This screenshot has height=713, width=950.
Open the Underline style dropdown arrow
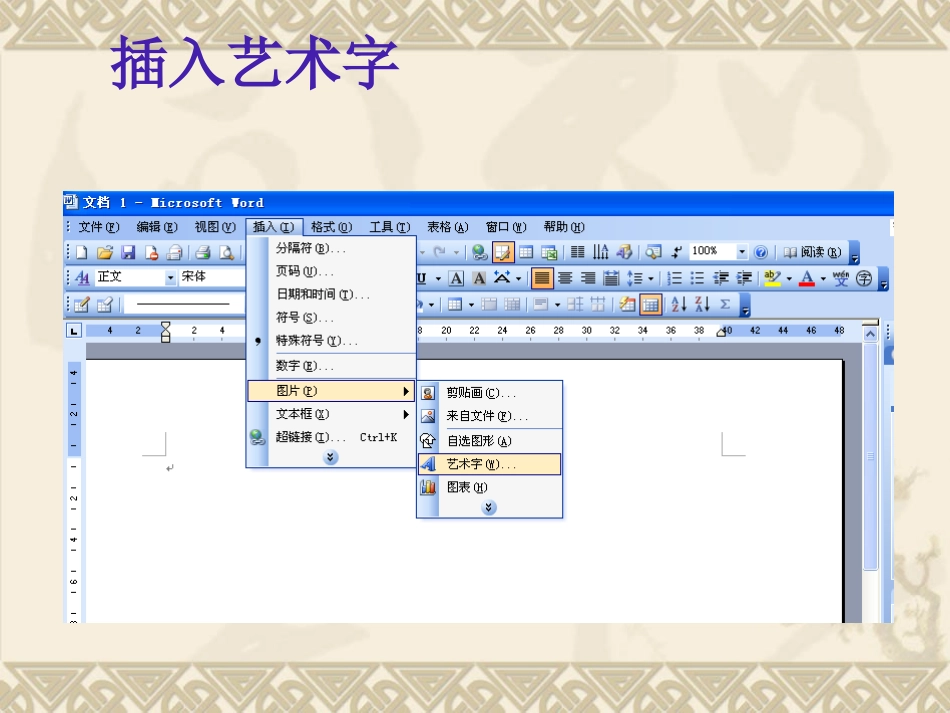[x=438, y=279]
